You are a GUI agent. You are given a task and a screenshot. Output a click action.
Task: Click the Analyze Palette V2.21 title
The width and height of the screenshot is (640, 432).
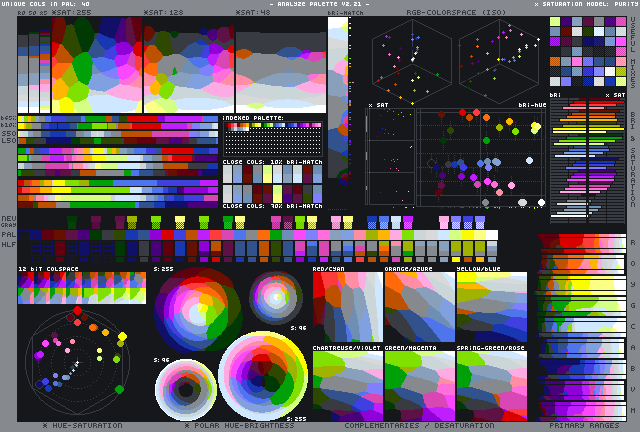click(x=319, y=4)
